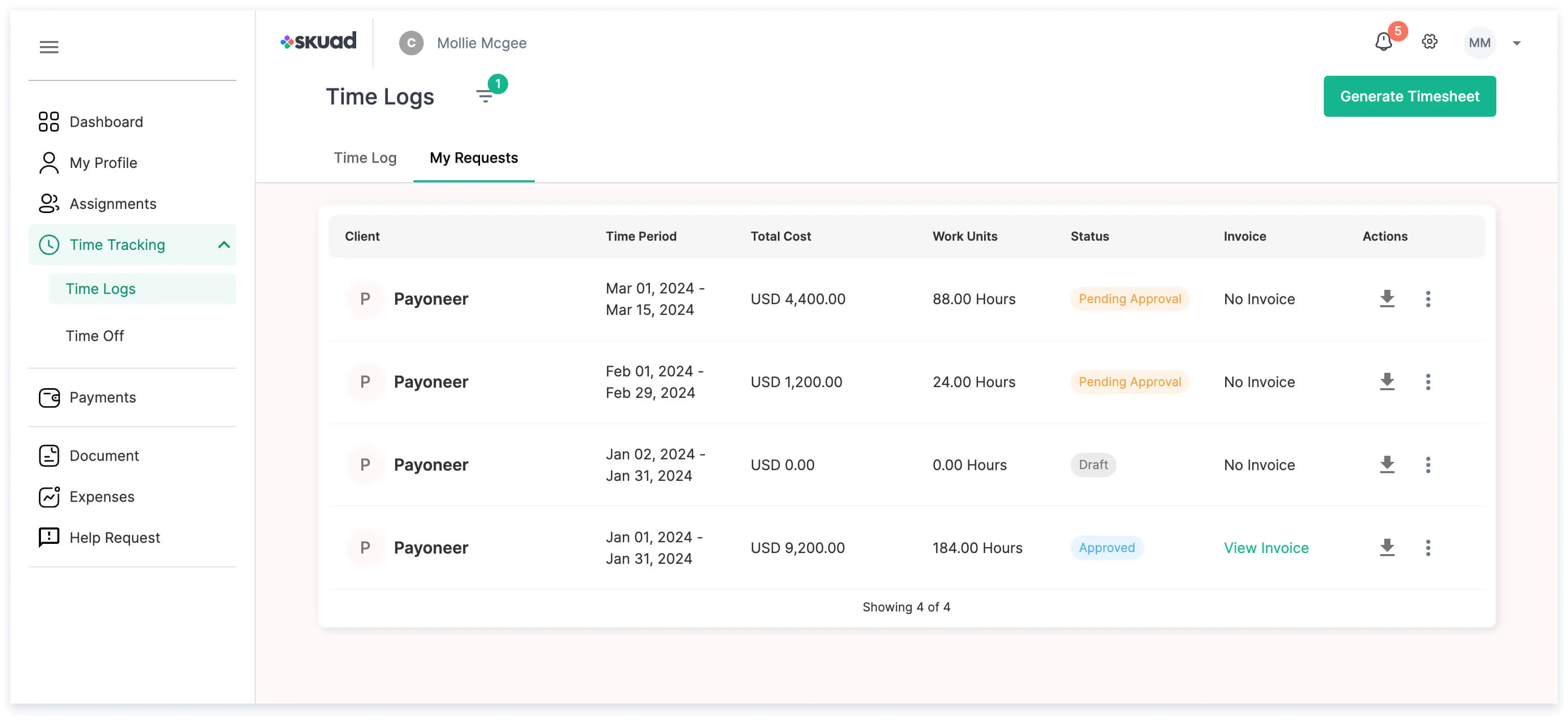Click the Mollie Mcgee name

481,43
